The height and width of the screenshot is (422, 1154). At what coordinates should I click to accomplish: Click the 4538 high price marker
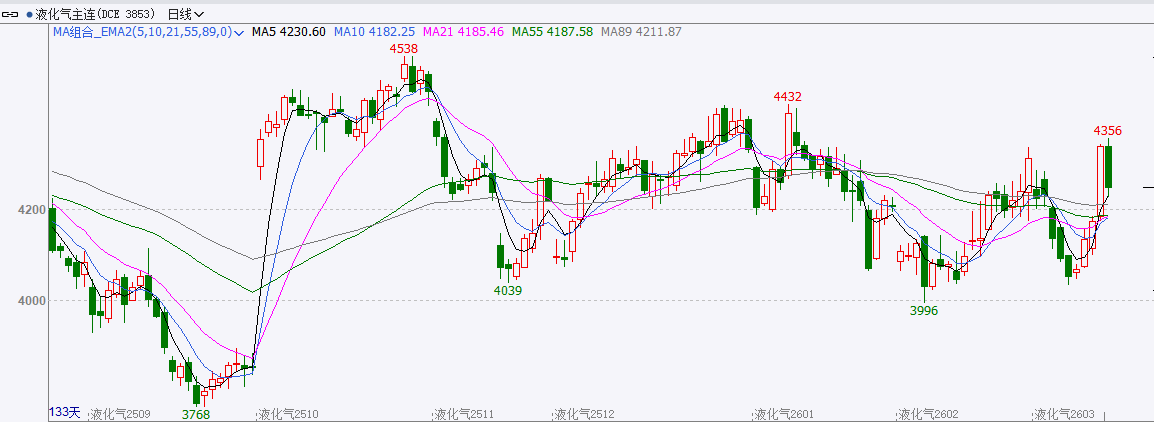(404, 48)
